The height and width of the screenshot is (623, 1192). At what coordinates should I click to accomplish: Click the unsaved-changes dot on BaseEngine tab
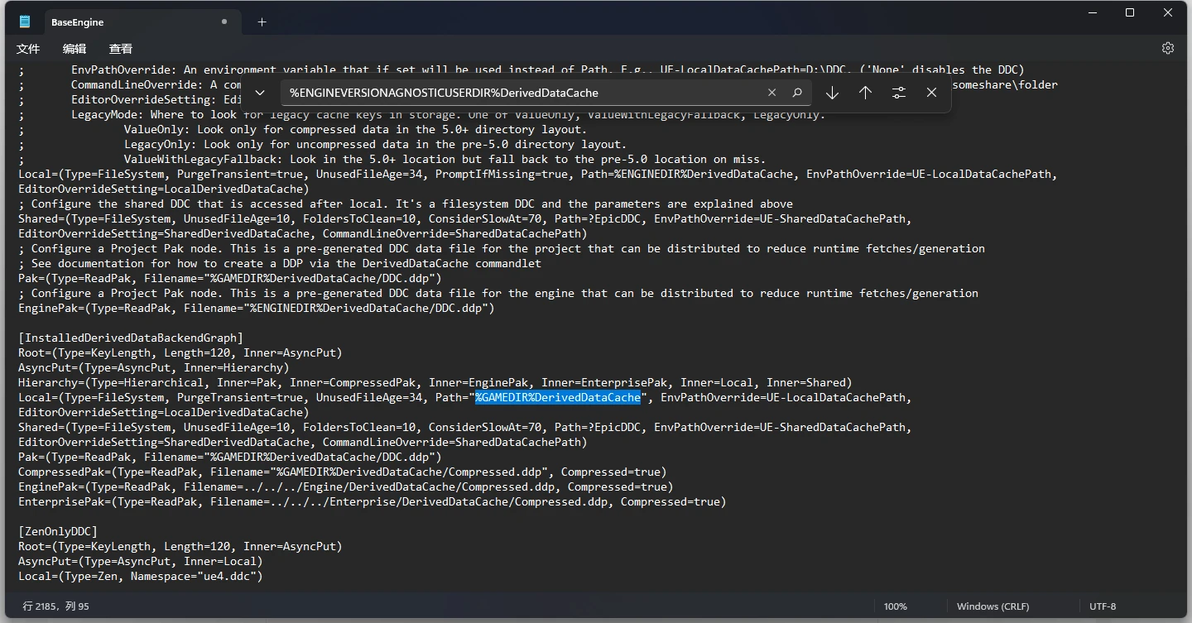(224, 21)
